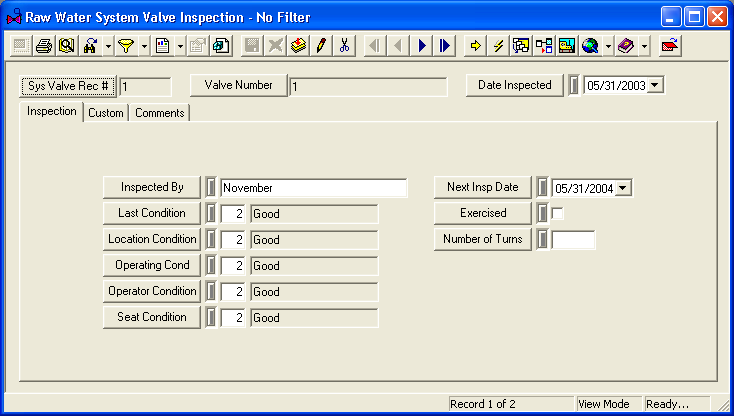Image resolution: width=734 pixels, height=416 pixels.
Task: Click the Sys Valve Rec # value field
Action: coord(146,87)
